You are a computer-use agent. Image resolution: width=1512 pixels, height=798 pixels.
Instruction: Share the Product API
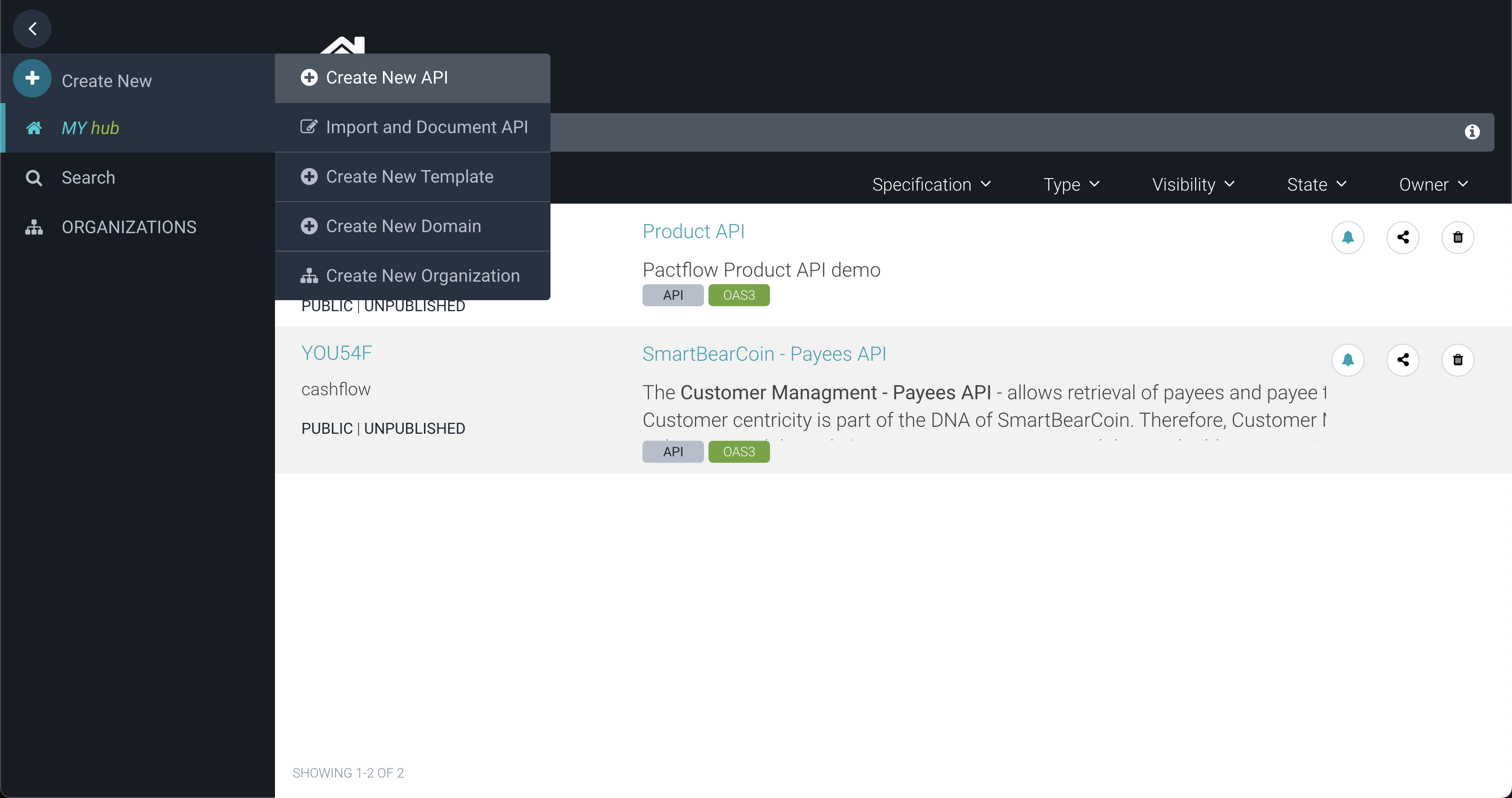tap(1403, 237)
